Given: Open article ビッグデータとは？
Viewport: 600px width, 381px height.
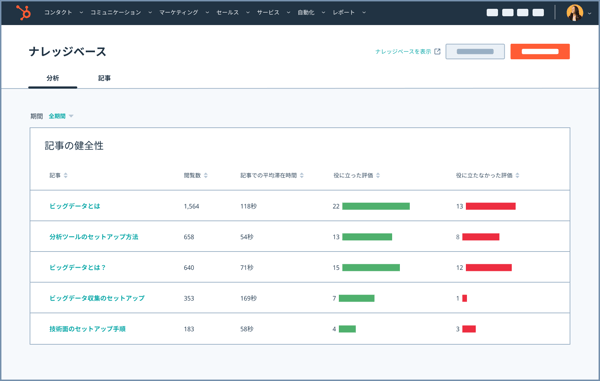Looking at the screenshot, I should click(77, 267).
